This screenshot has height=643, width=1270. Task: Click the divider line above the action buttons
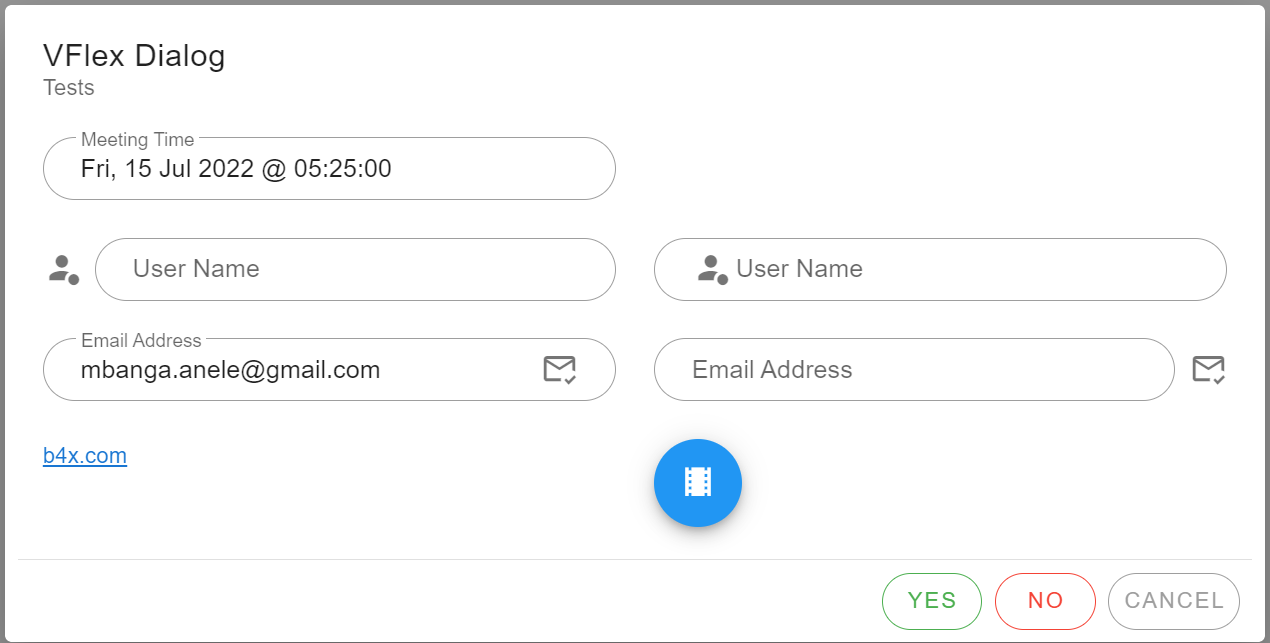635,559
